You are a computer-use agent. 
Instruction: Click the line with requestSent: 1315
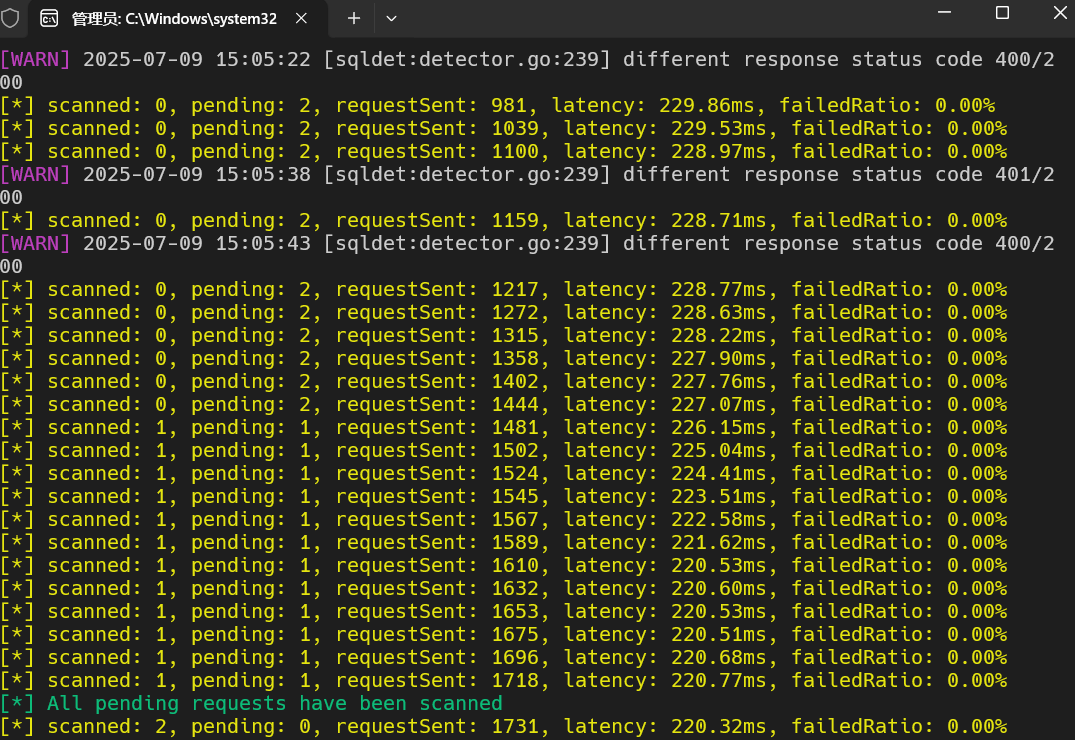[x=504, y=335]
